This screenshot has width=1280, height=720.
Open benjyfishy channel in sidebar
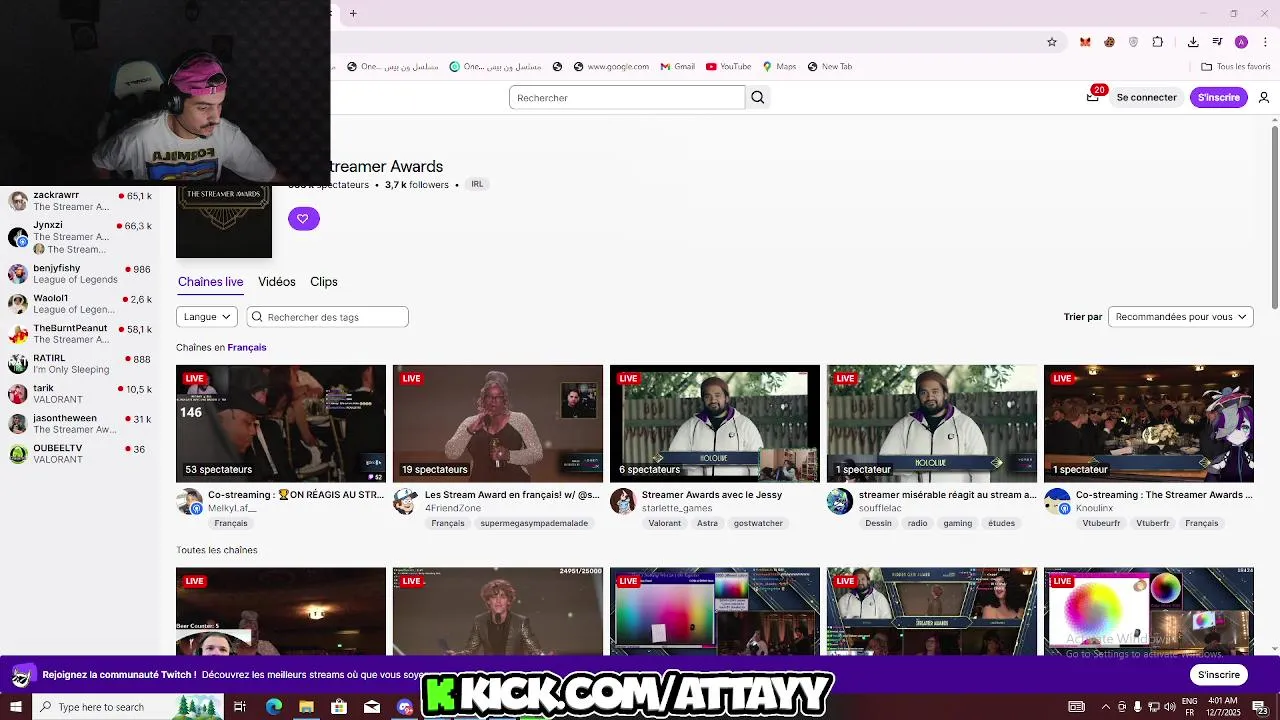tap(80, 274)
